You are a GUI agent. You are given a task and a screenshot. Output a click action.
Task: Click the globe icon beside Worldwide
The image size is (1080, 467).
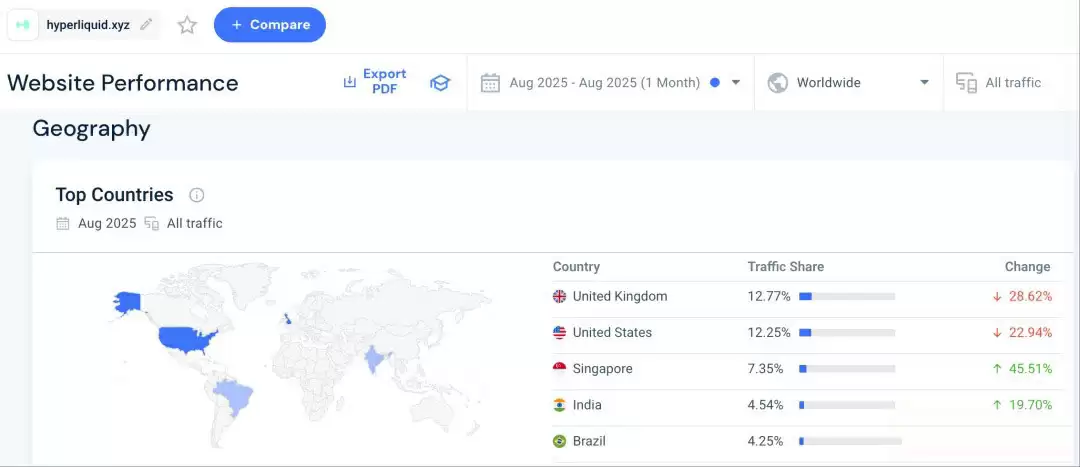(778, 83)
